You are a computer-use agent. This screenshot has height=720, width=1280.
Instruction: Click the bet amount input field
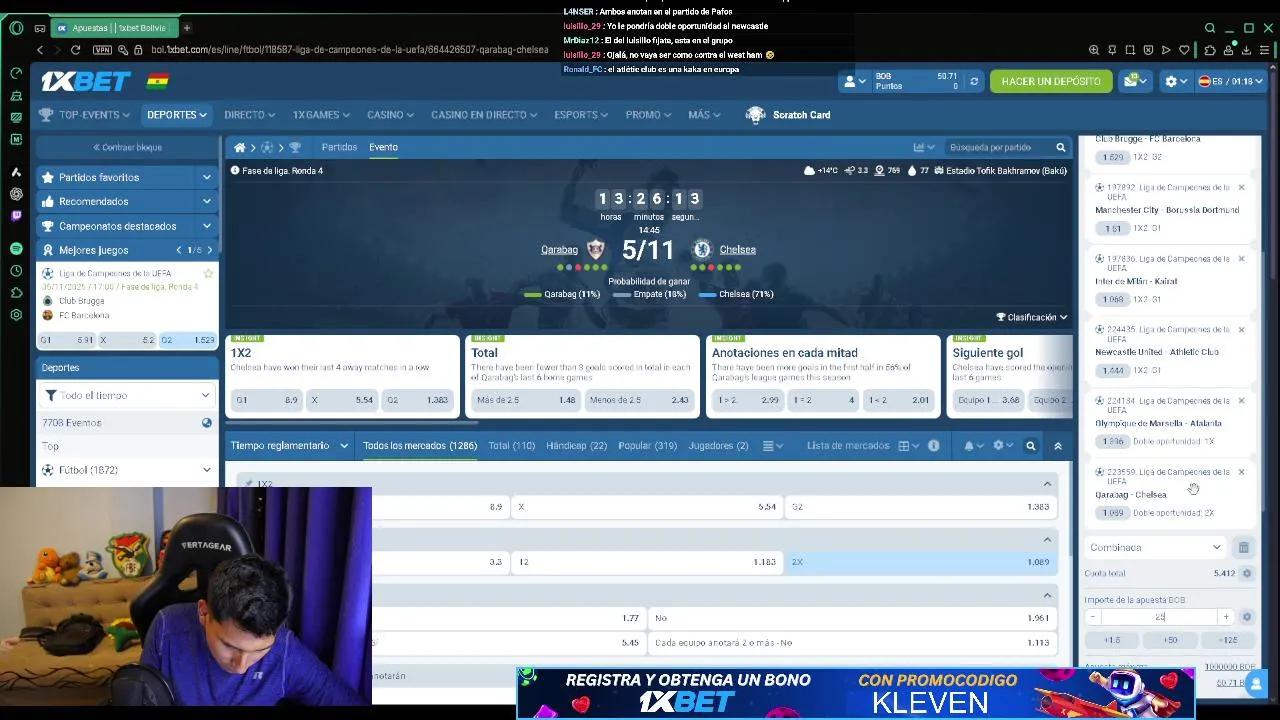pos(1160,617)
